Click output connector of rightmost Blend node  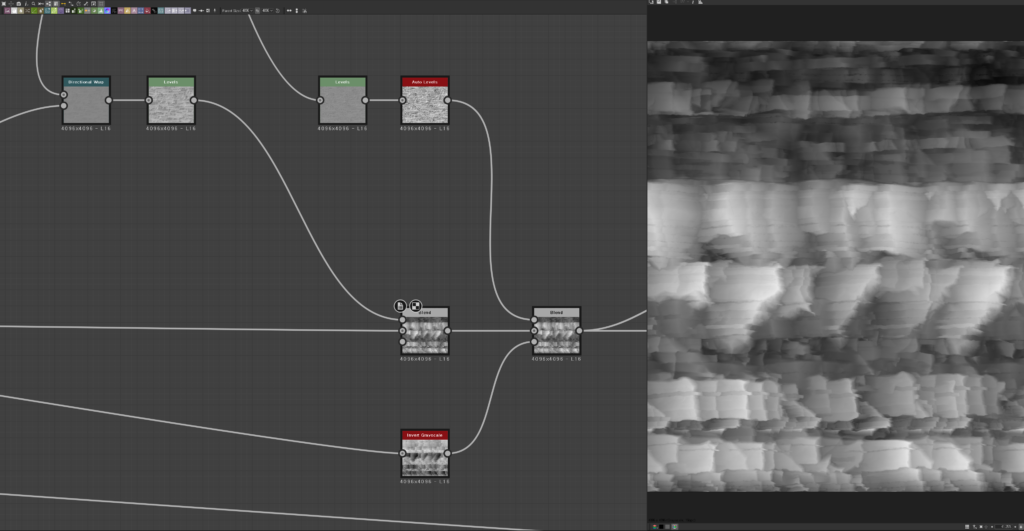point(579,331)
